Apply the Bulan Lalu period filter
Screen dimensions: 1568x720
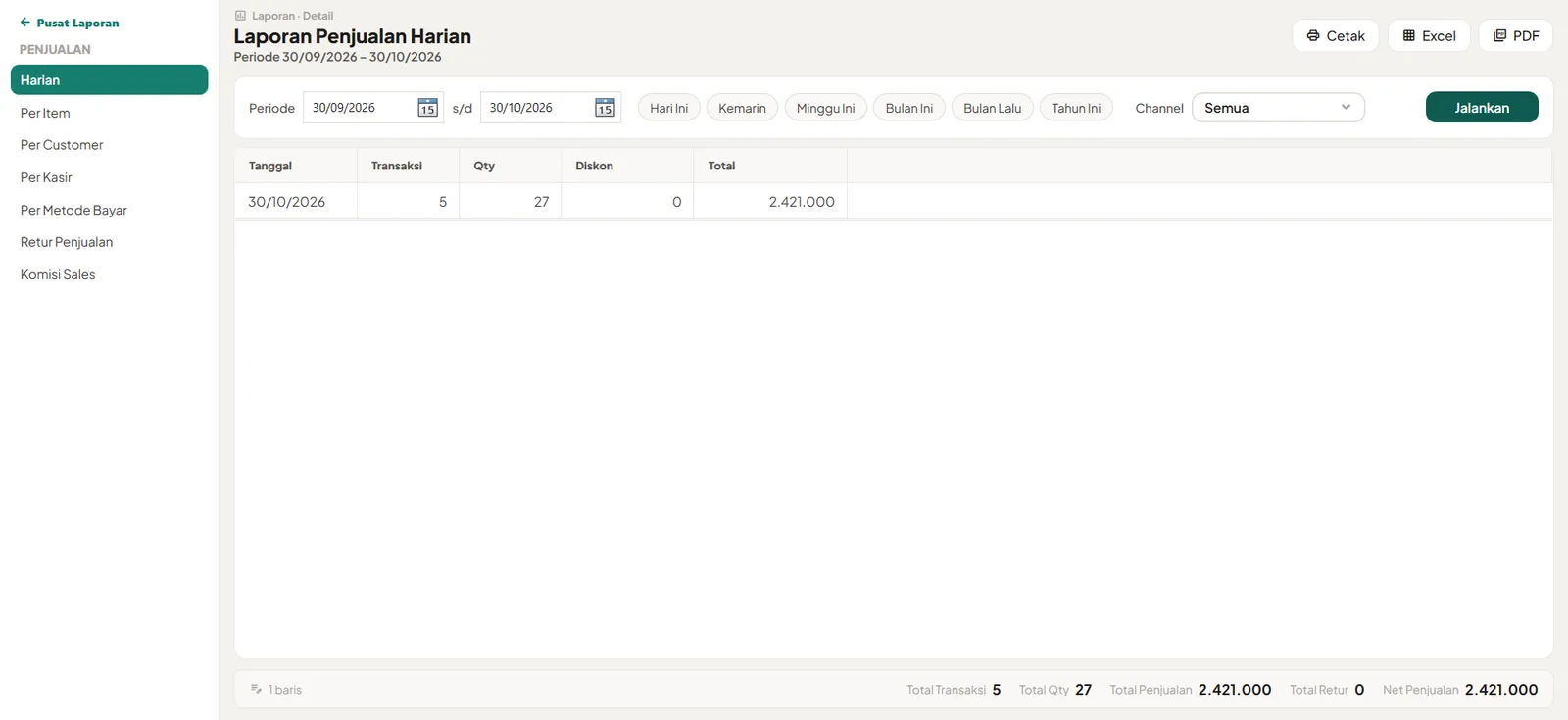[992, 108]
